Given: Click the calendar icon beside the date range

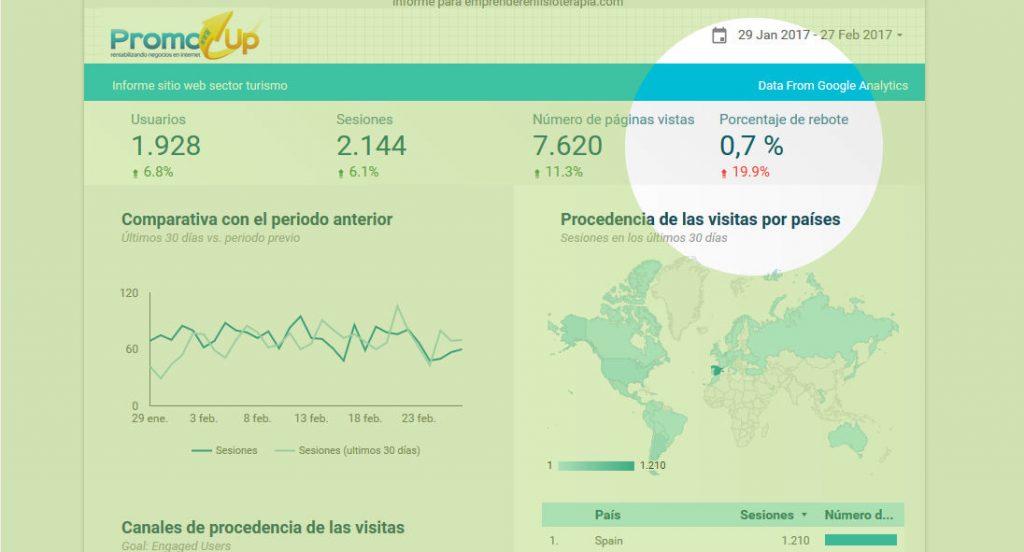Looking at the screenshot, I should click(719, 35).
